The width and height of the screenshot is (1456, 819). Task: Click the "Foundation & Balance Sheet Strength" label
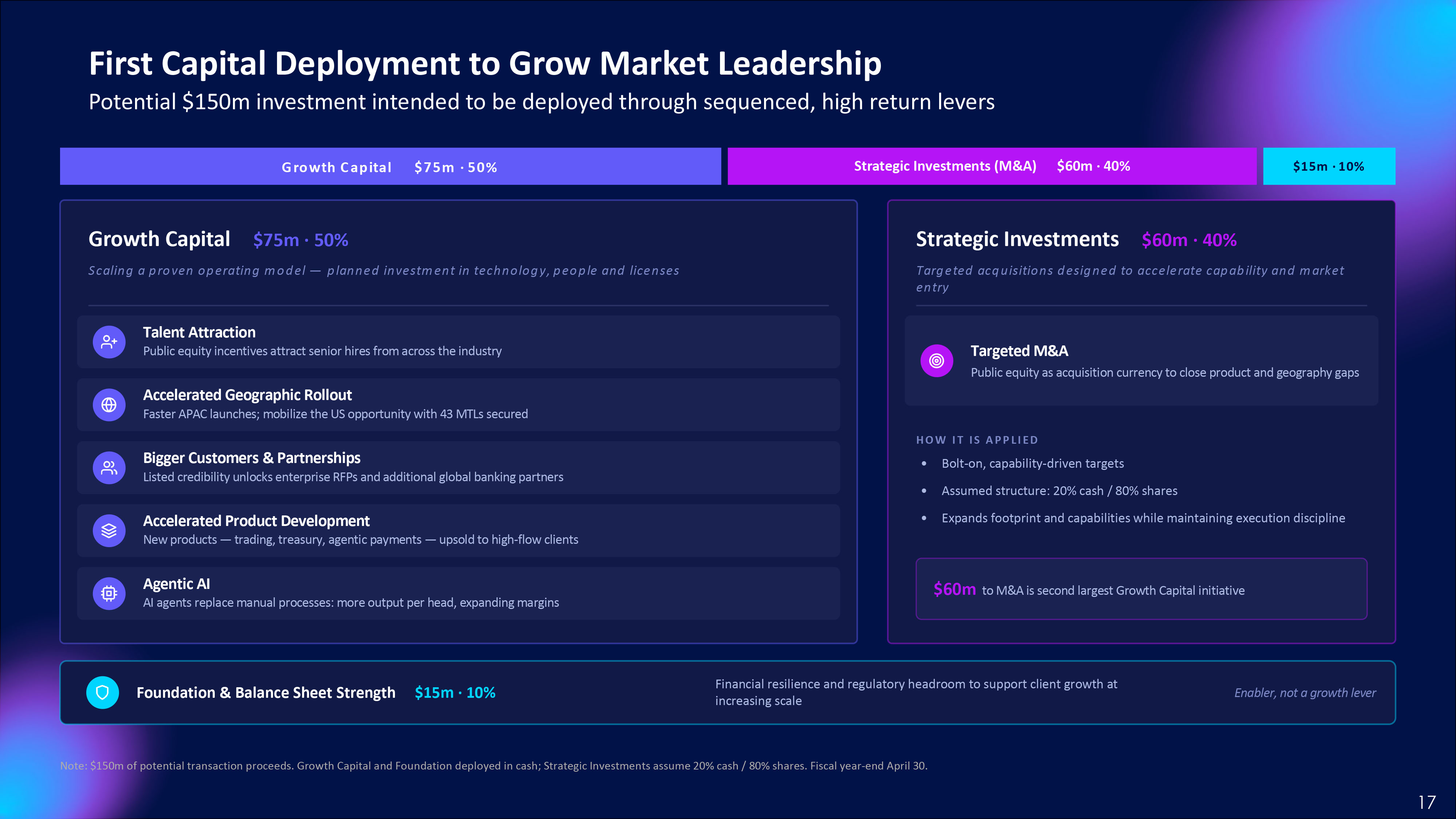coord(266,692)
